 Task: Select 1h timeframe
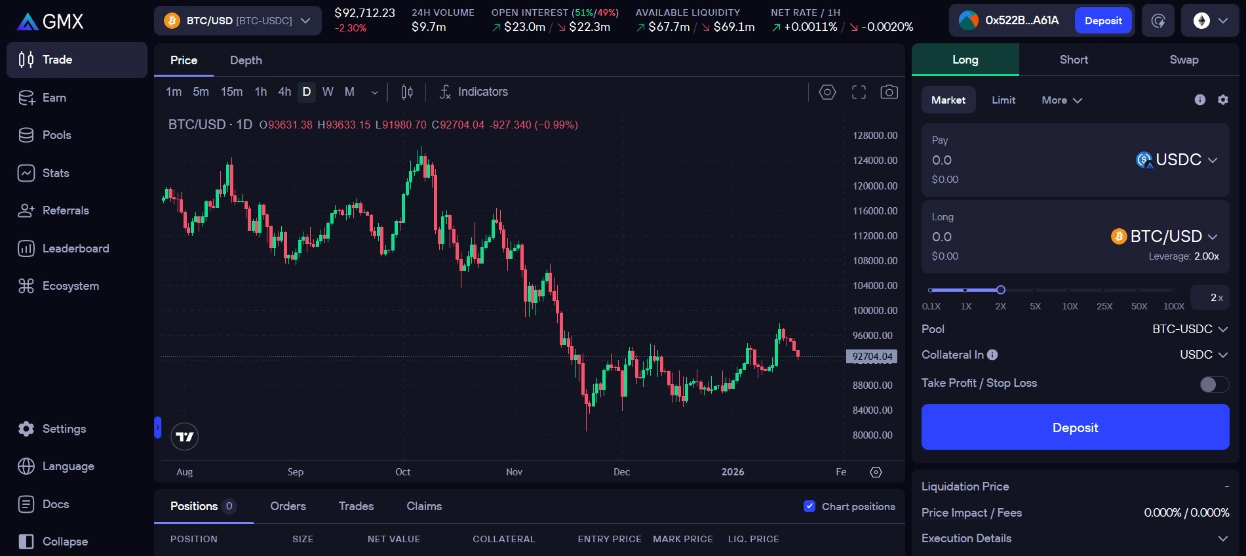(x=261, y=92)
